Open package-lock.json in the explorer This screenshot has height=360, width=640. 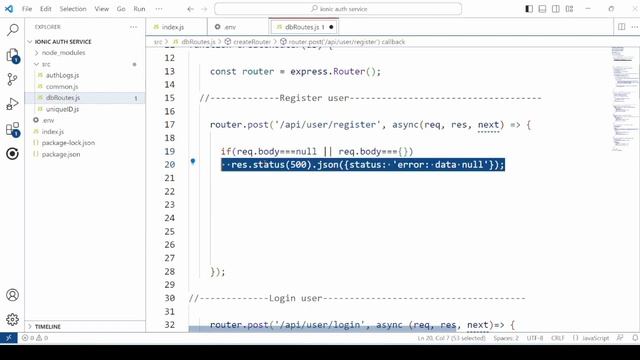coord(68,143)
